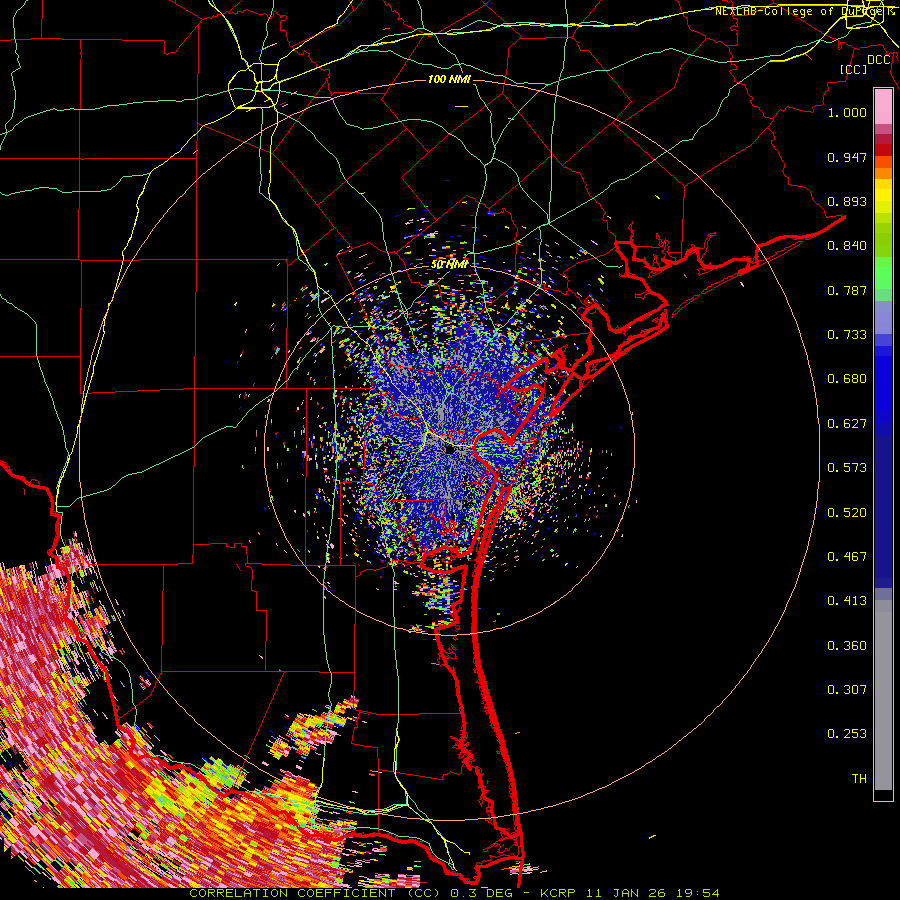The width and height of the screenshot is (900, 900).
Task: Select the 0.307 scale value
Action: pos(847,689)
